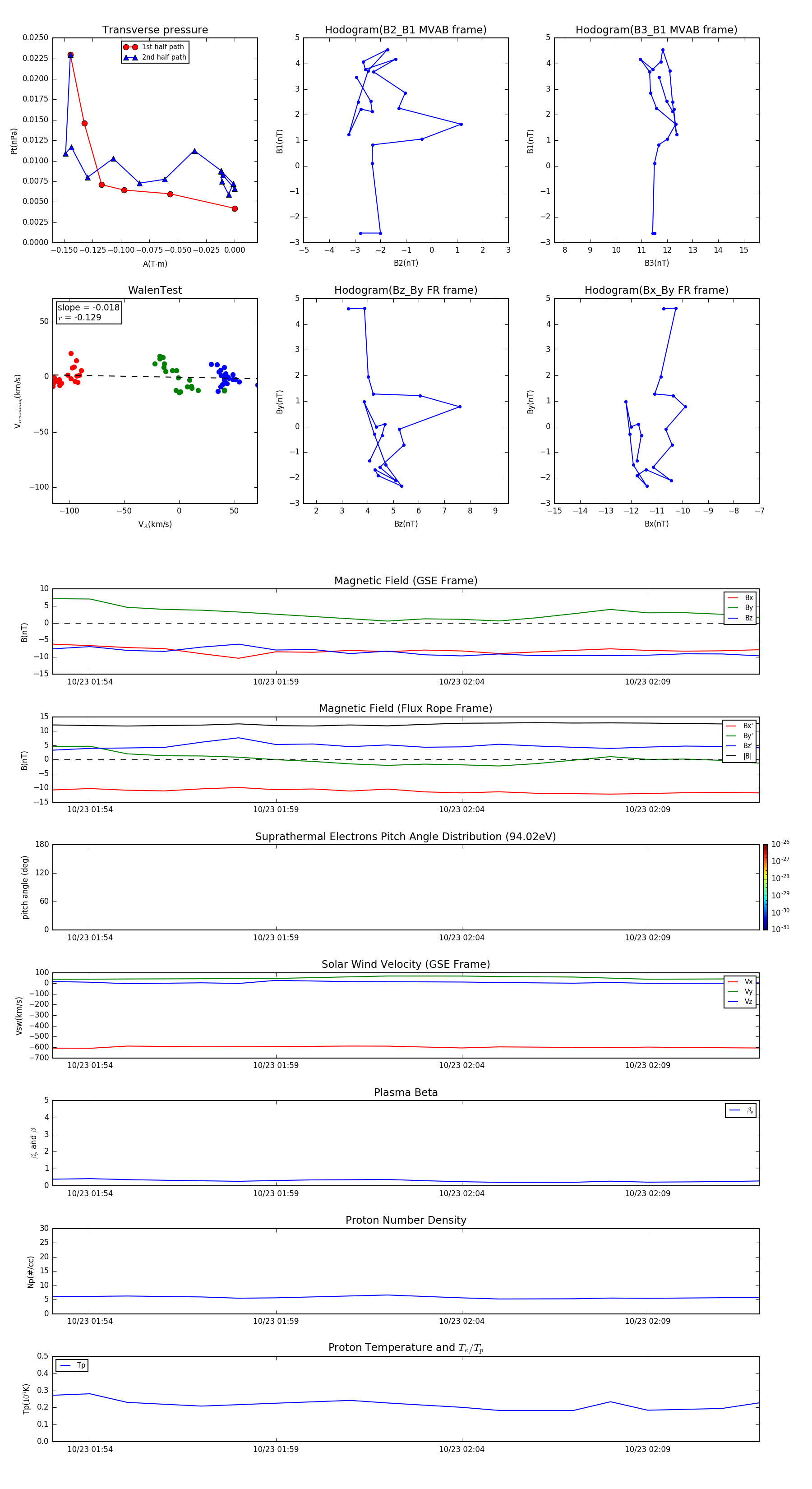812x1489 pixels.
Task: Click '10/23 01:54' tick under GSE magnetic field
Action: coord(90,682)
